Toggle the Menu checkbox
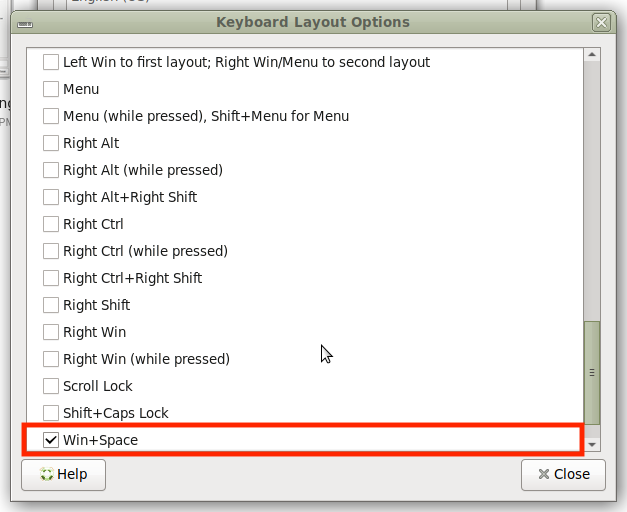 [x=51, y=89]
